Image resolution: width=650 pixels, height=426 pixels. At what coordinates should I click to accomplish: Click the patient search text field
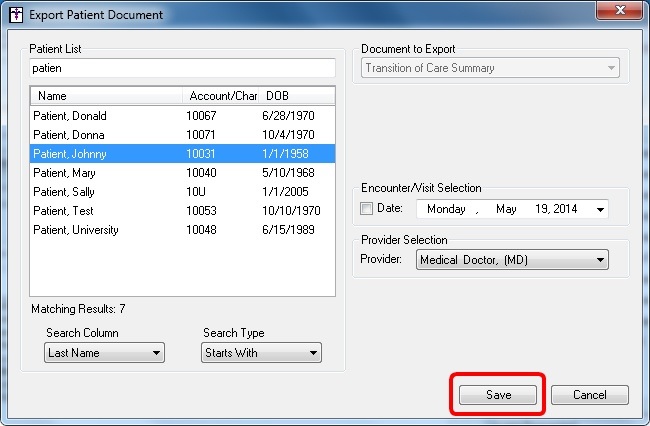pos(183,68)
